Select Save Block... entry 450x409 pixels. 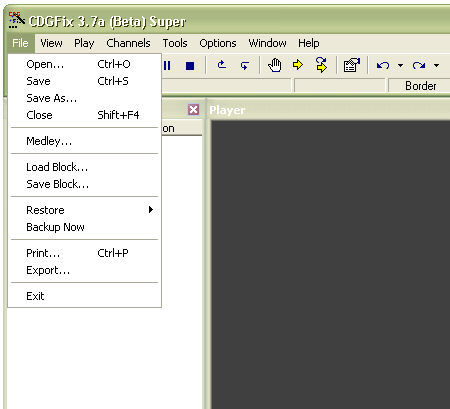(85, 184)
